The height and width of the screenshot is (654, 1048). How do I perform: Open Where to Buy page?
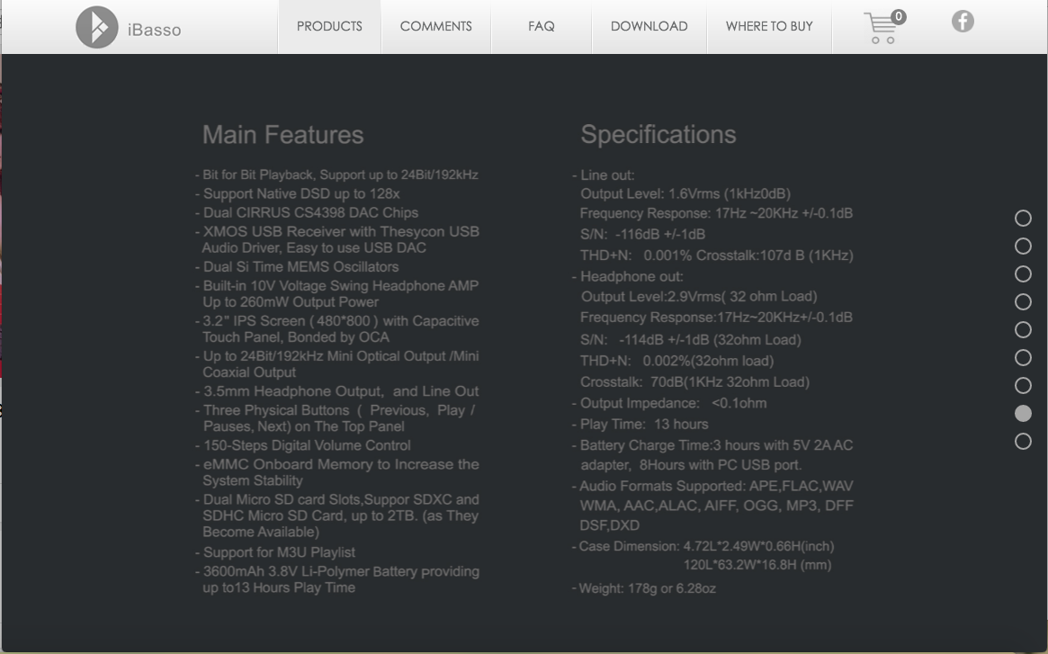[769, 26]
